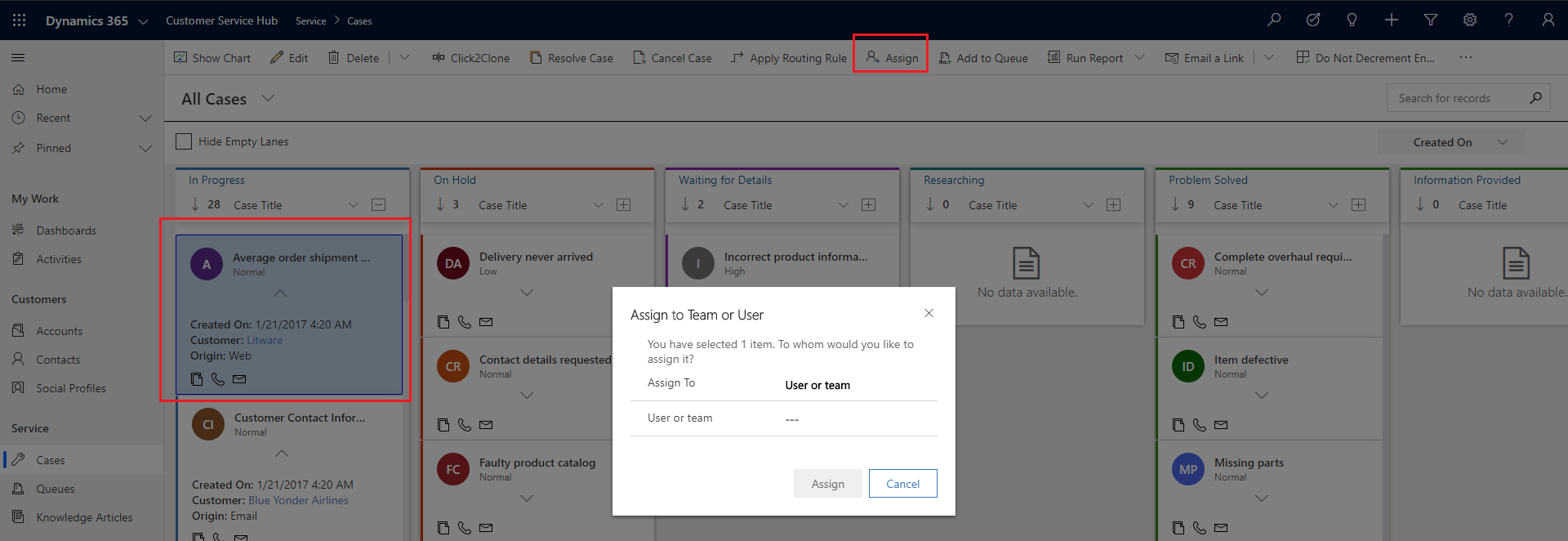Click phone icon on Delivery never arrived card
This screenshot has height=541, width=1568.
point(465,322)
